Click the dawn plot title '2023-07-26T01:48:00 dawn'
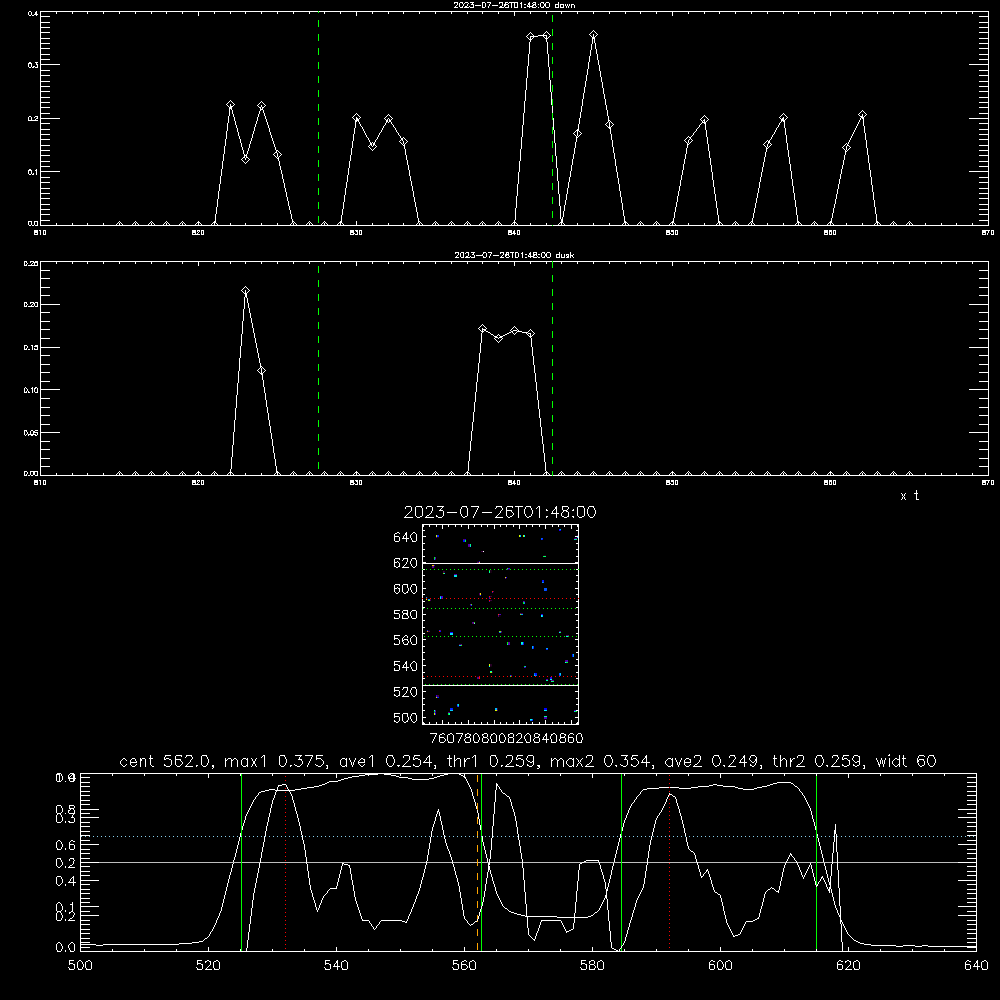Screen dimensions: 1000x1000 pos(514,5)
